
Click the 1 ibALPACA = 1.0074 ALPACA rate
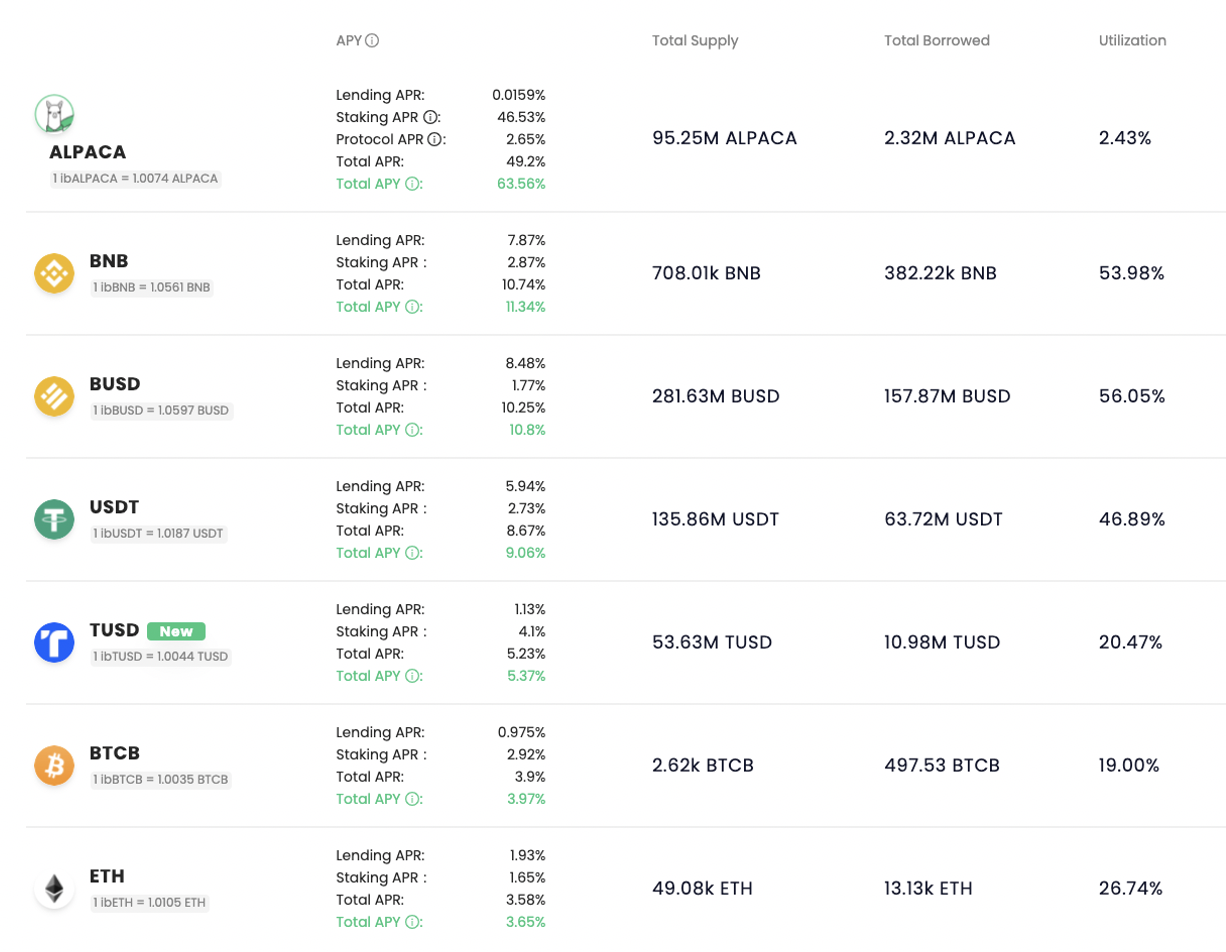point(135,179)
